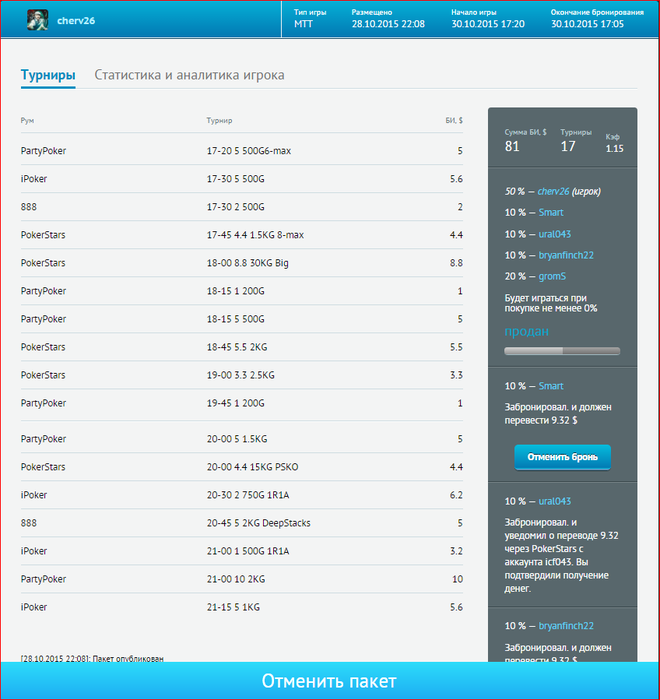Select row 17-20 5 500G6-max
Viewport: 660px width, 700px height.
point(242,151)
